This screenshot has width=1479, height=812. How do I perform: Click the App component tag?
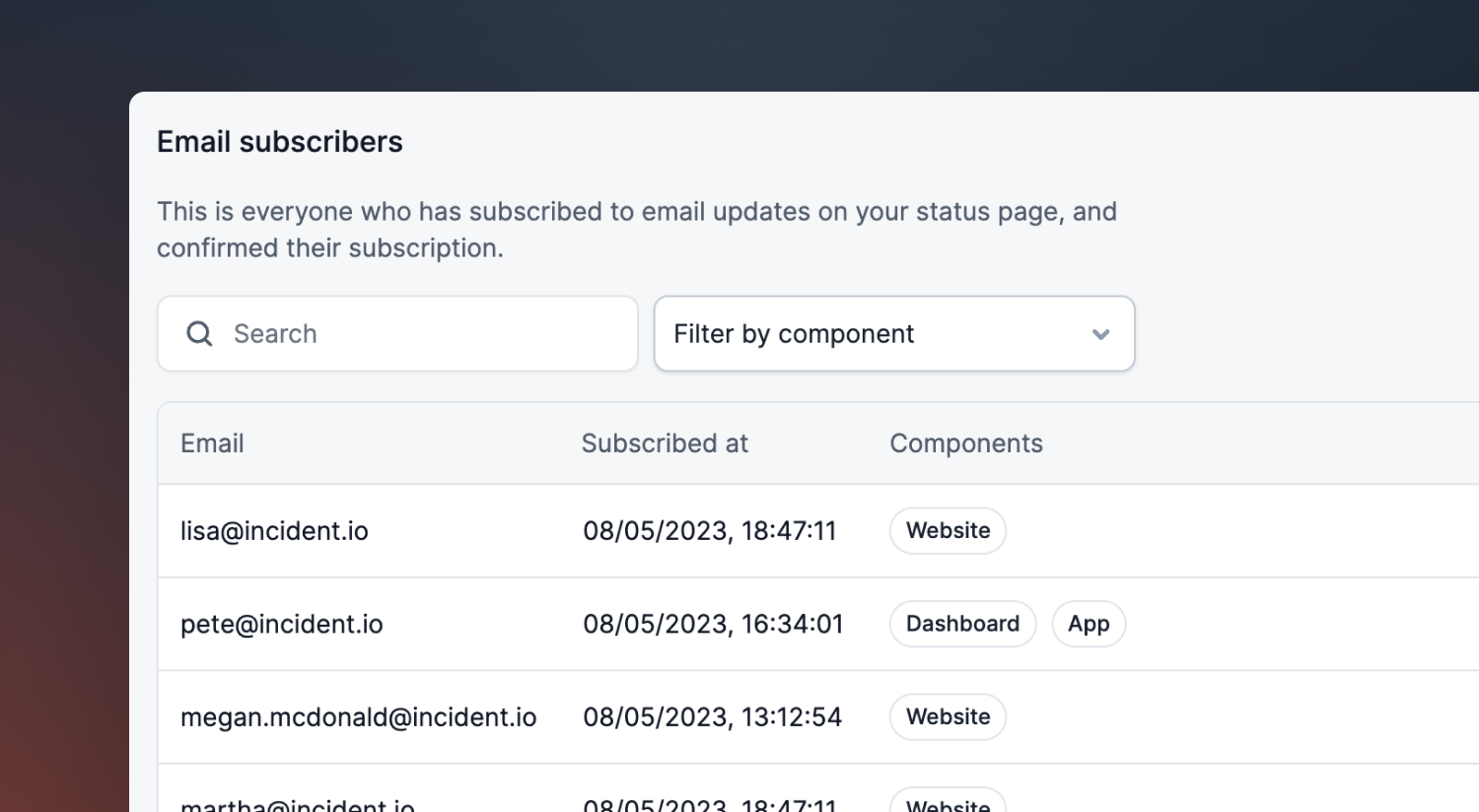click(x=1089, y=624)
